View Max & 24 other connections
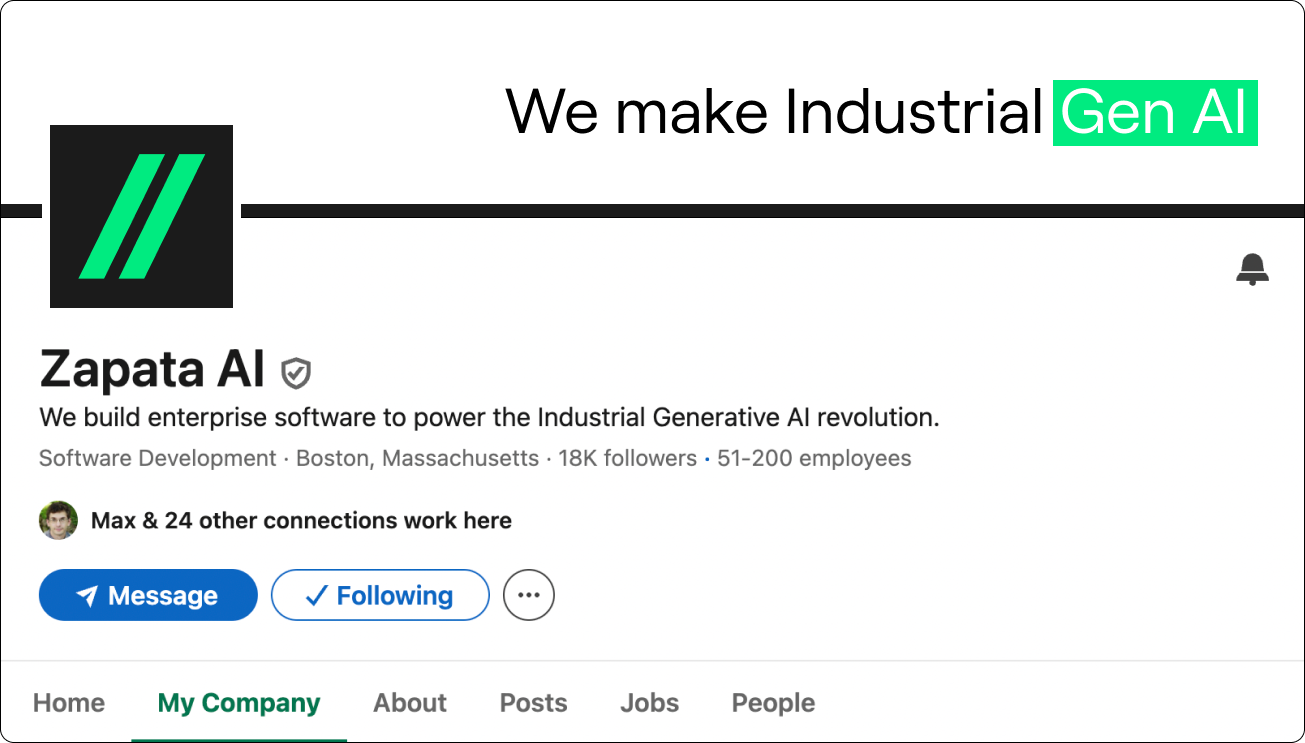The height and width of the screenshot is (743, 1305). click(301, 520)
